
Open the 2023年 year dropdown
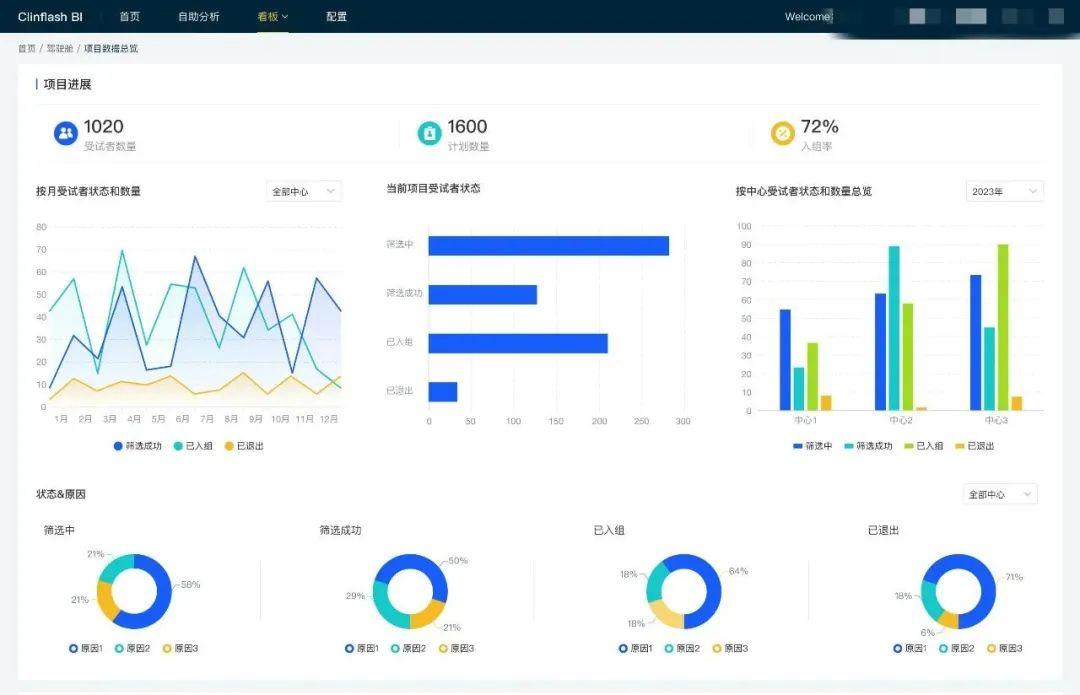pyautogui.click(x=1005, y=191)
